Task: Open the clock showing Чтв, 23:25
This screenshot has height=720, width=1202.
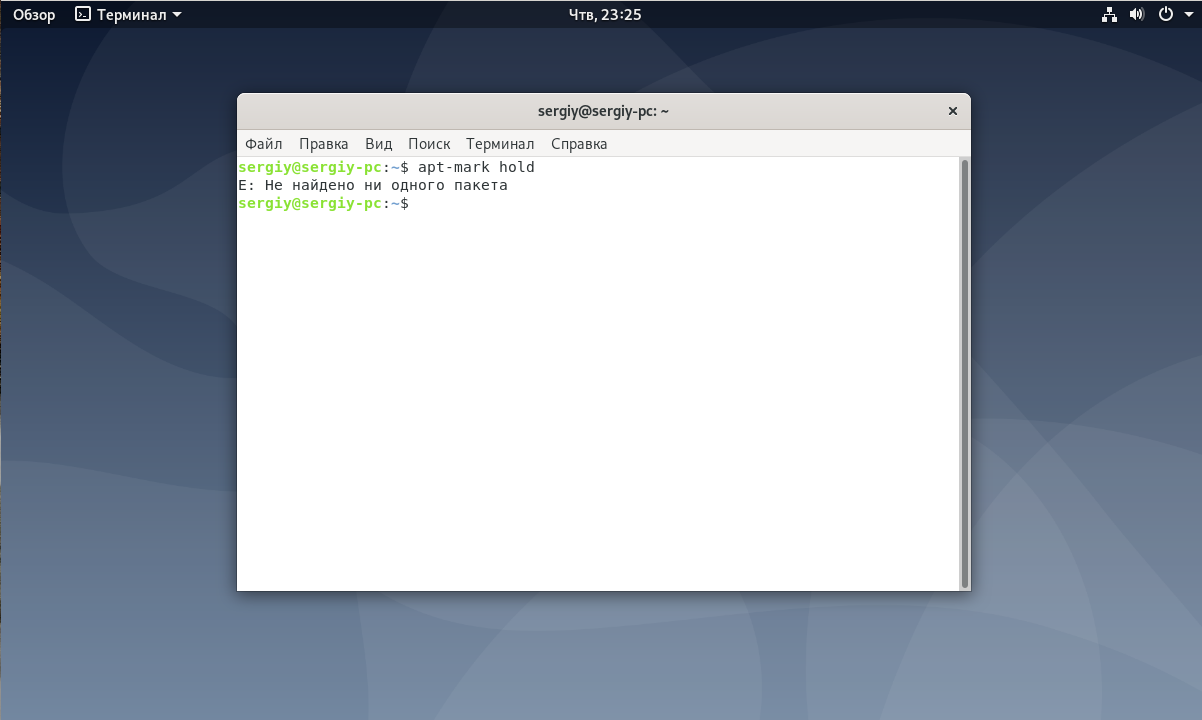Action: pos(605,15)
